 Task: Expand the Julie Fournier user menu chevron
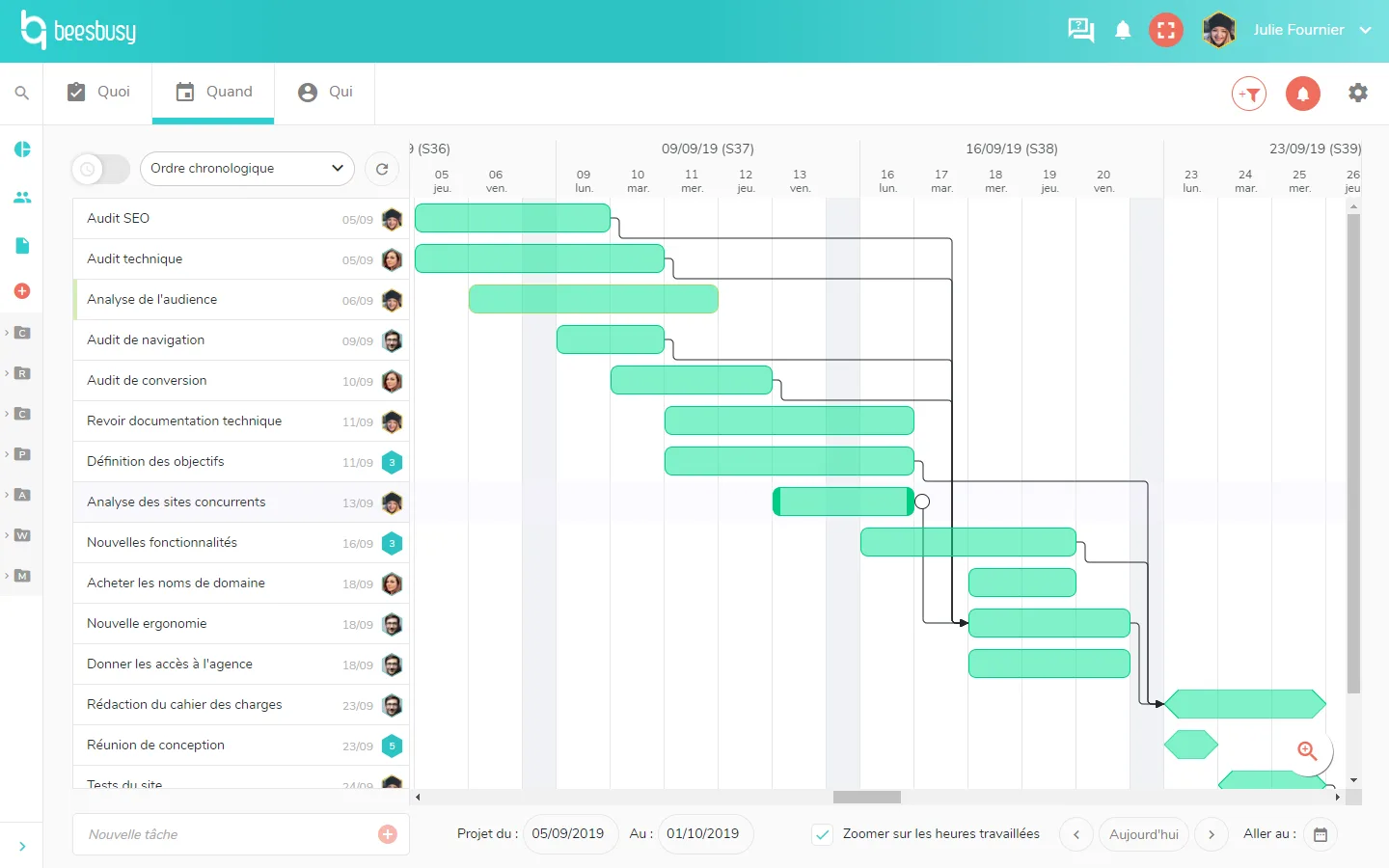[1365, 30]
